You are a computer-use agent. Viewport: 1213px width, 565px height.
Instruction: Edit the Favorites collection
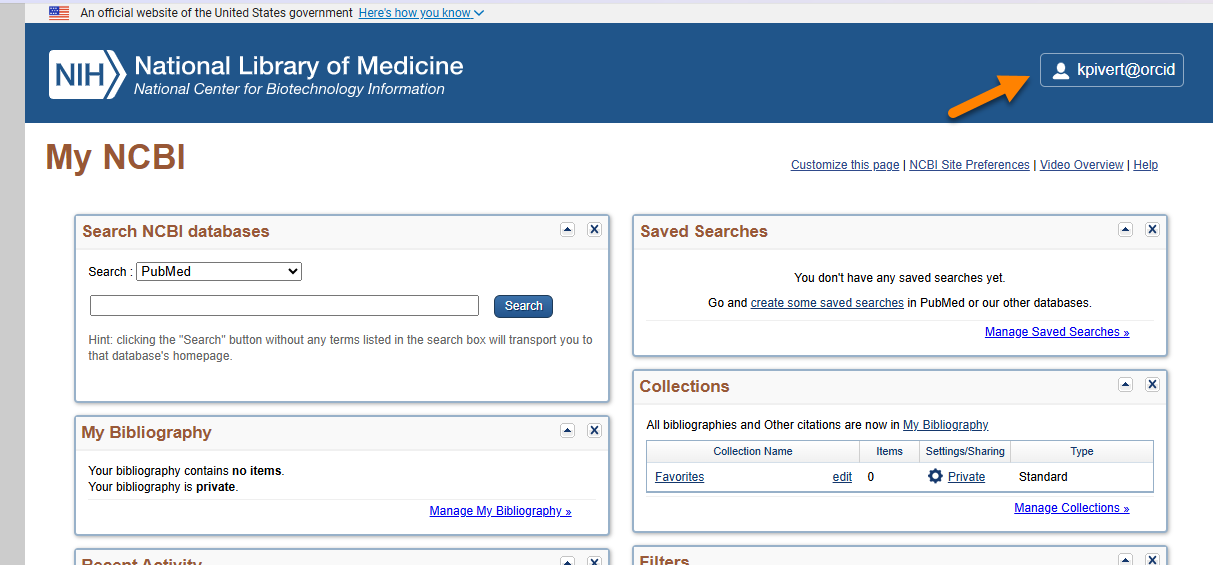pyautogui.click(x=842, y=477)
